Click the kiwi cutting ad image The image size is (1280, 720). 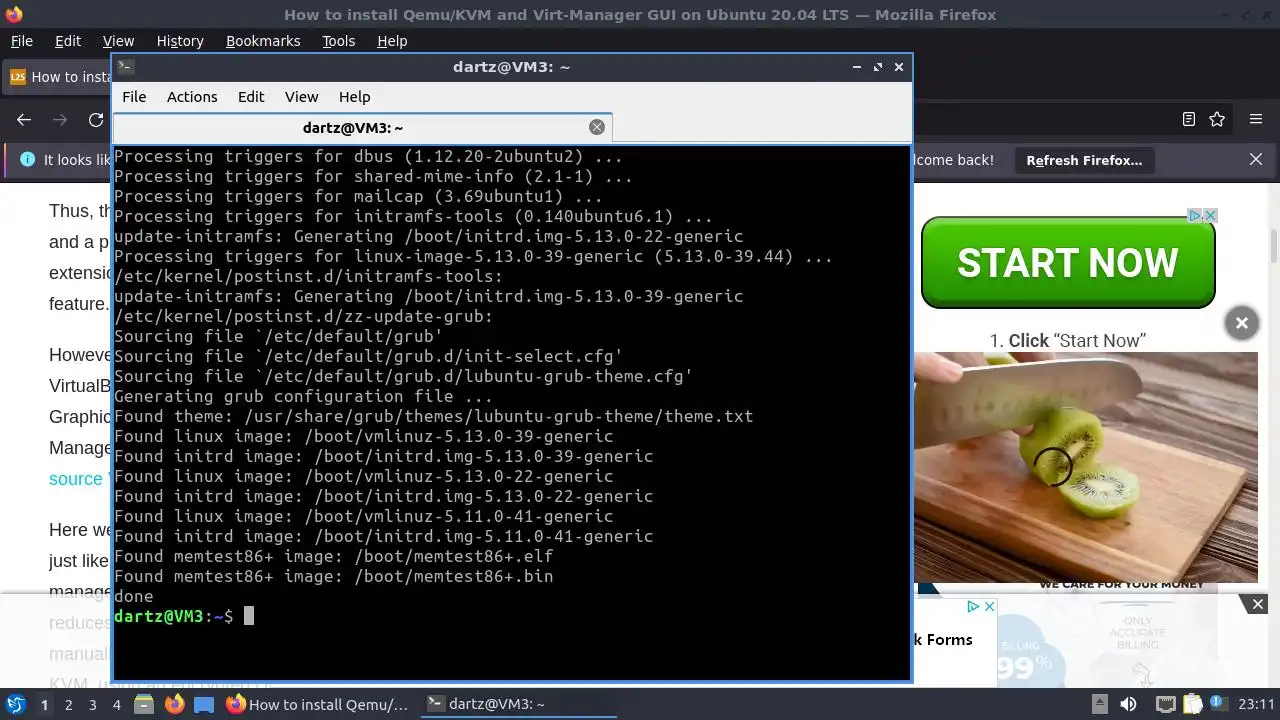[x=1085, y=467]
